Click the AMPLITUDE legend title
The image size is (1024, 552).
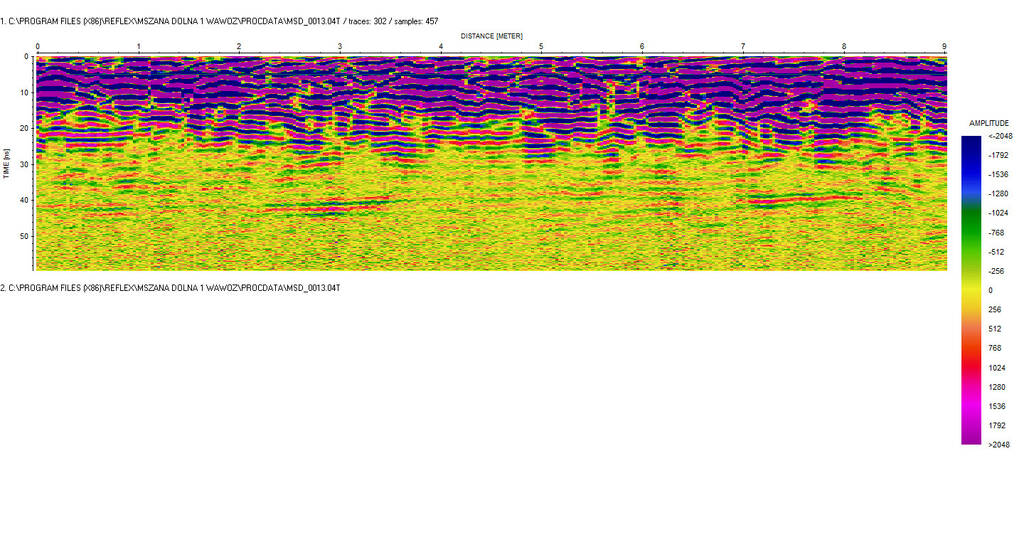[989, 122]
